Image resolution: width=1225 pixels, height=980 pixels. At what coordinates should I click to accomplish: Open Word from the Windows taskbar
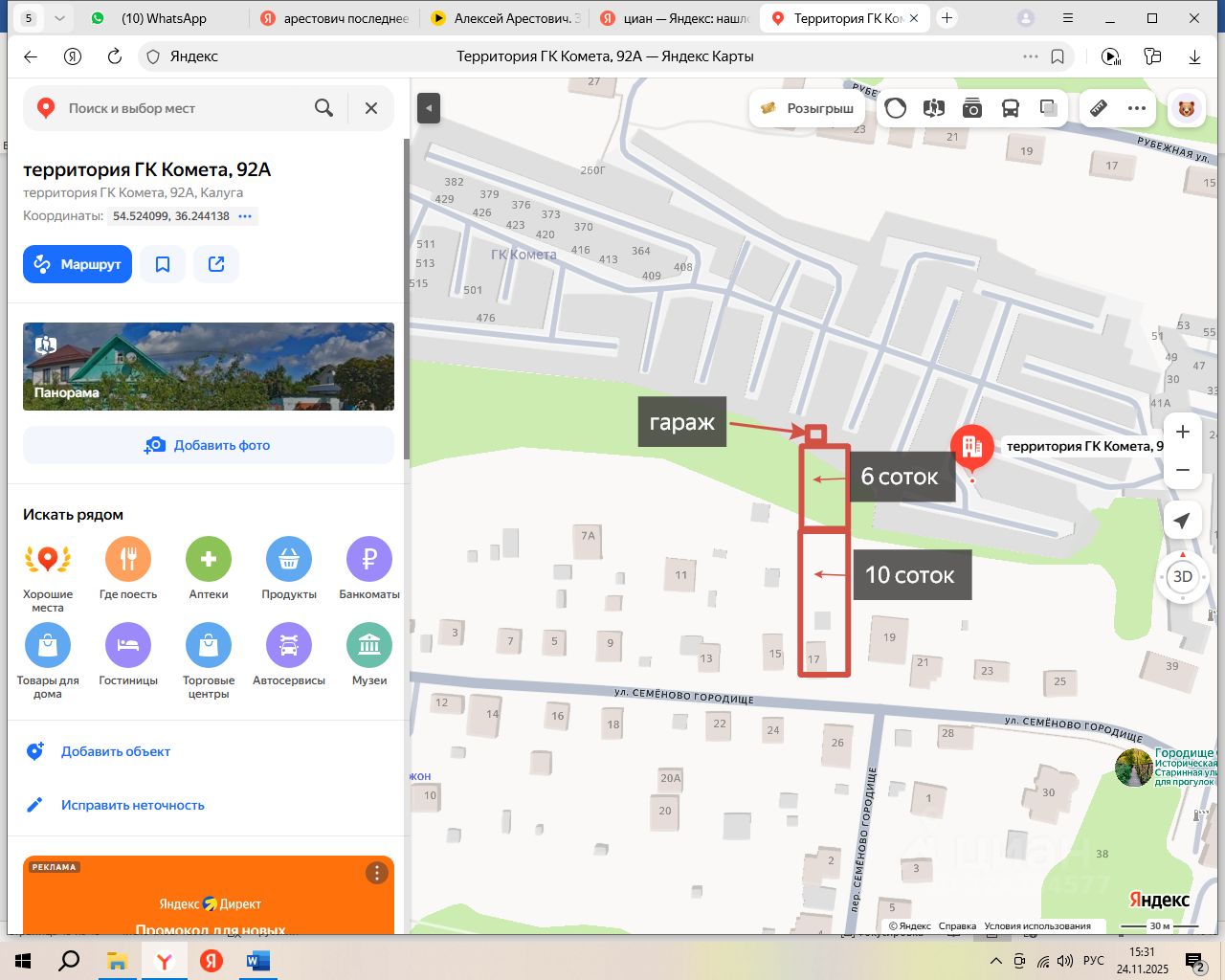click(x=258, y=961)
